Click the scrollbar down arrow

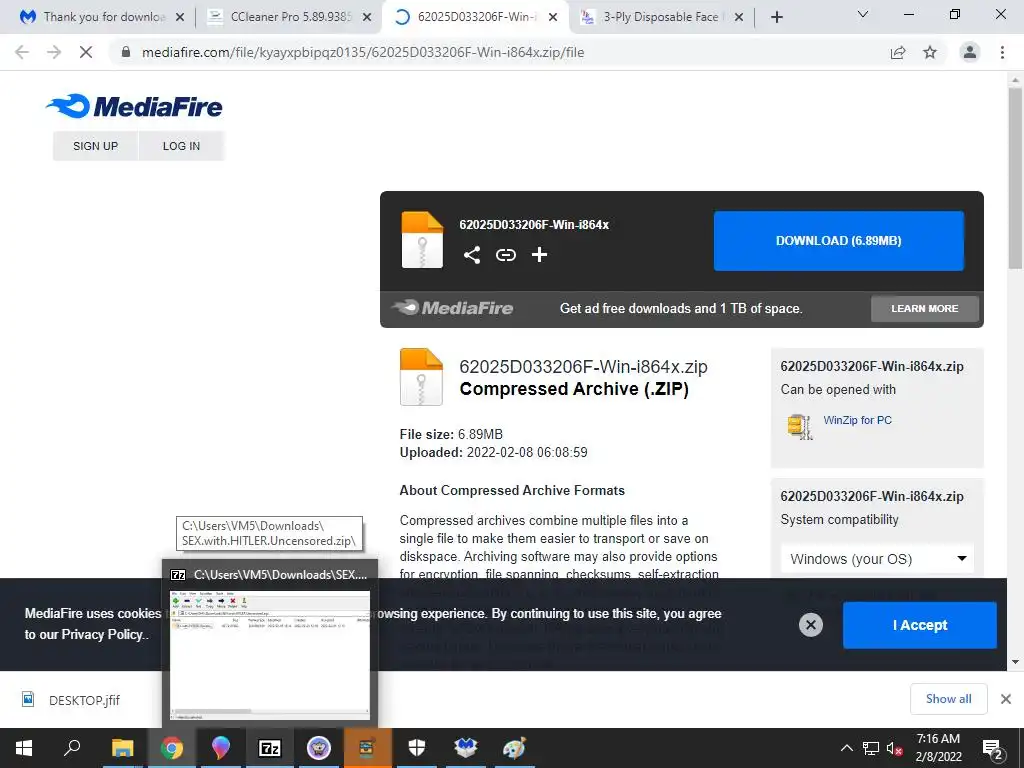coord(1015,662)
